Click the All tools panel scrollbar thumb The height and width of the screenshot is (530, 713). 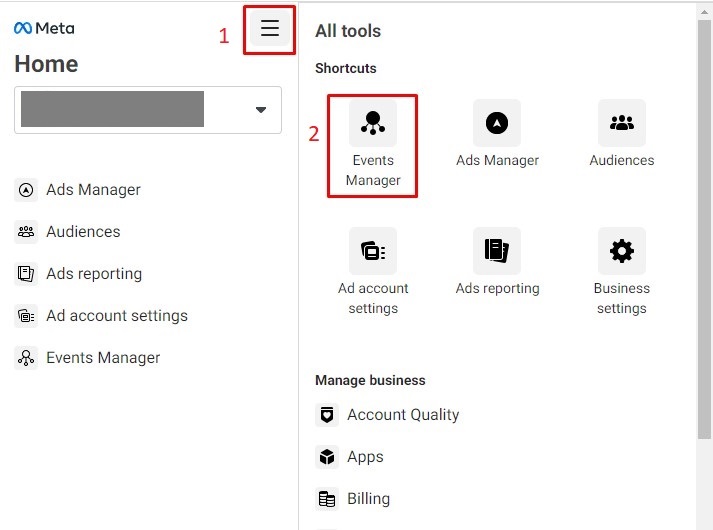coord(704,230)
